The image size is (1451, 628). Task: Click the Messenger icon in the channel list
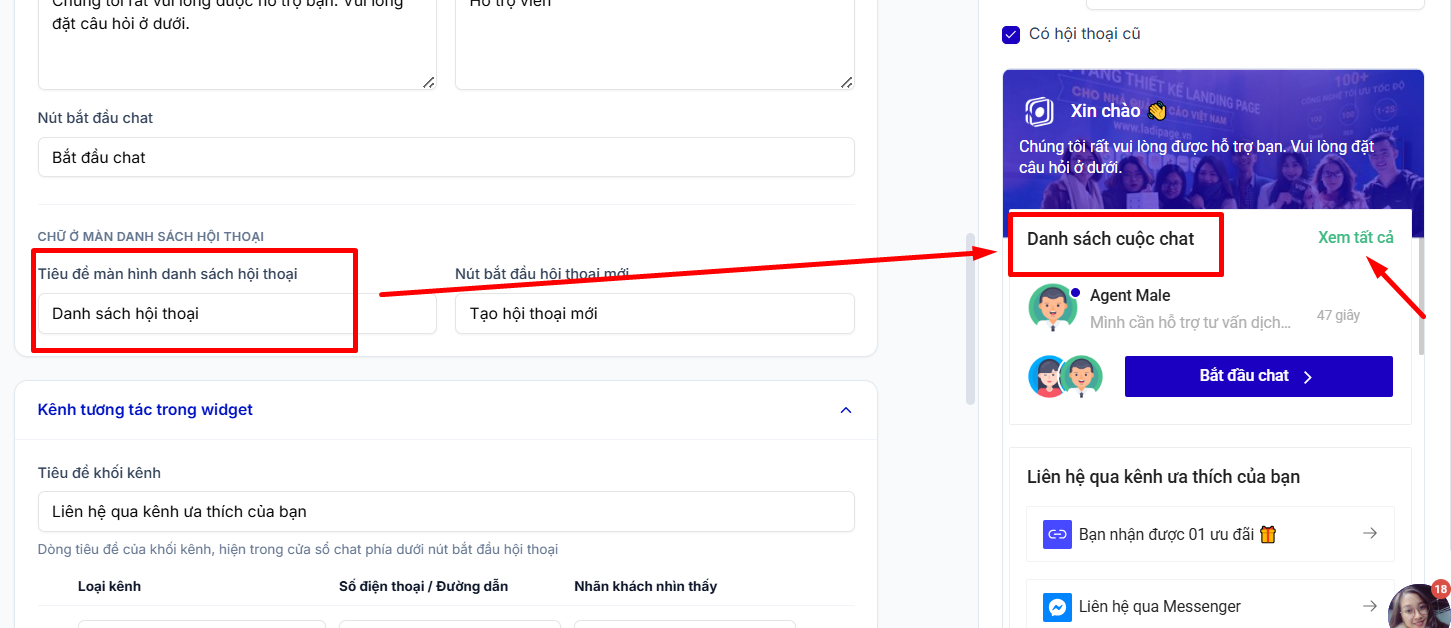(x=1057, y=606)
